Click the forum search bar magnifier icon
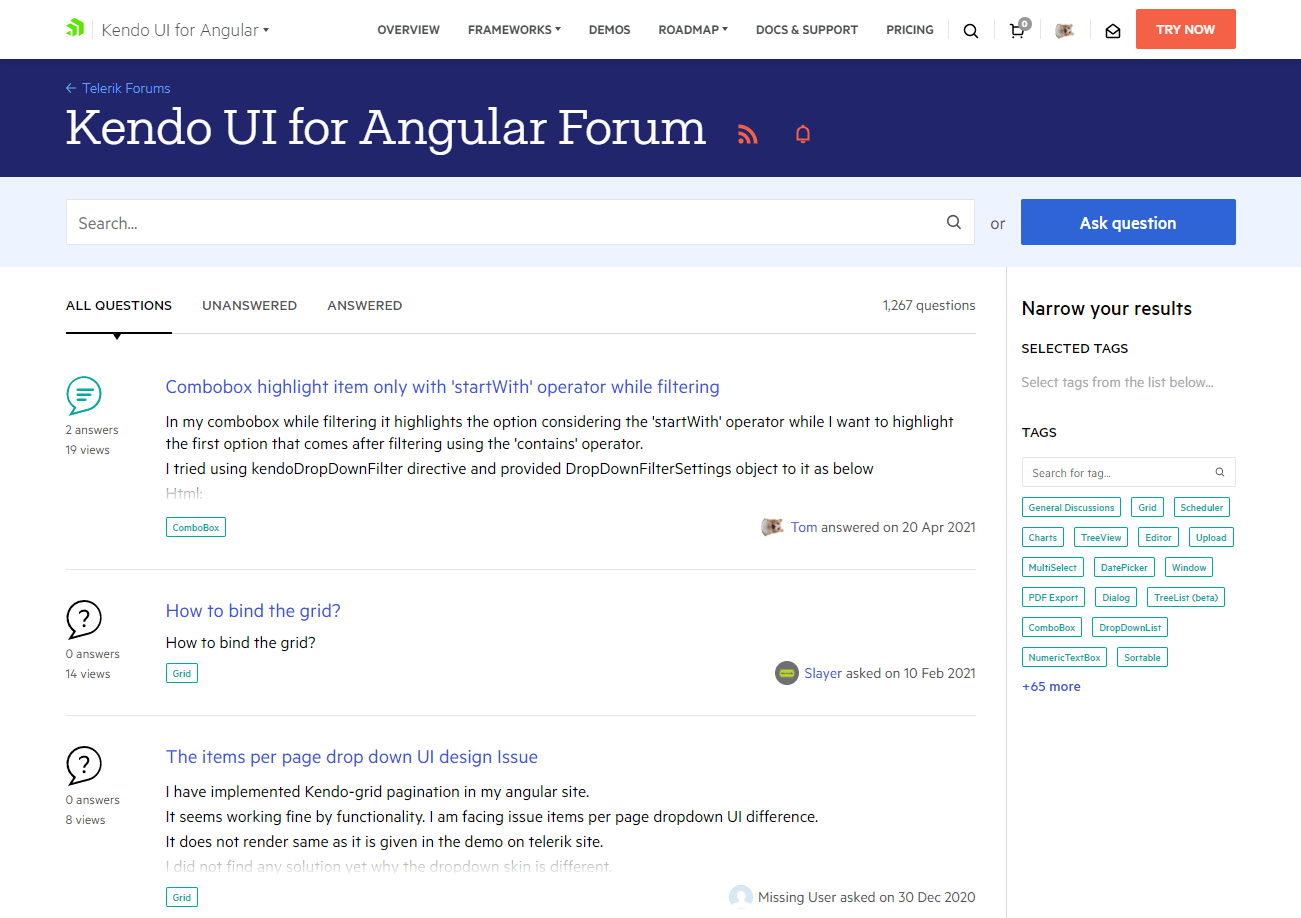1301x918 pixels. point(954,222)
